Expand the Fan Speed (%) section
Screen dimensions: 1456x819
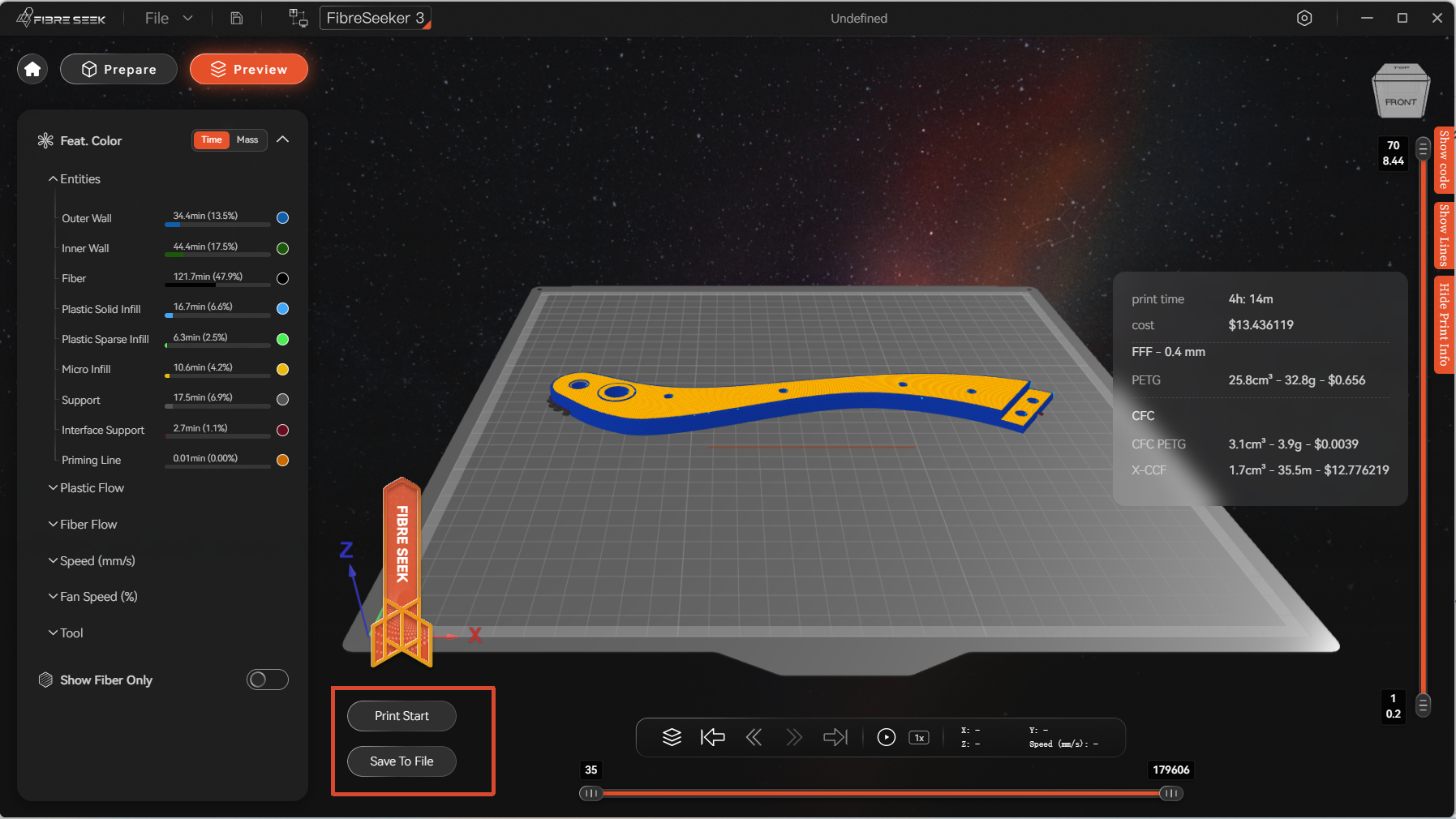(92, 596)
